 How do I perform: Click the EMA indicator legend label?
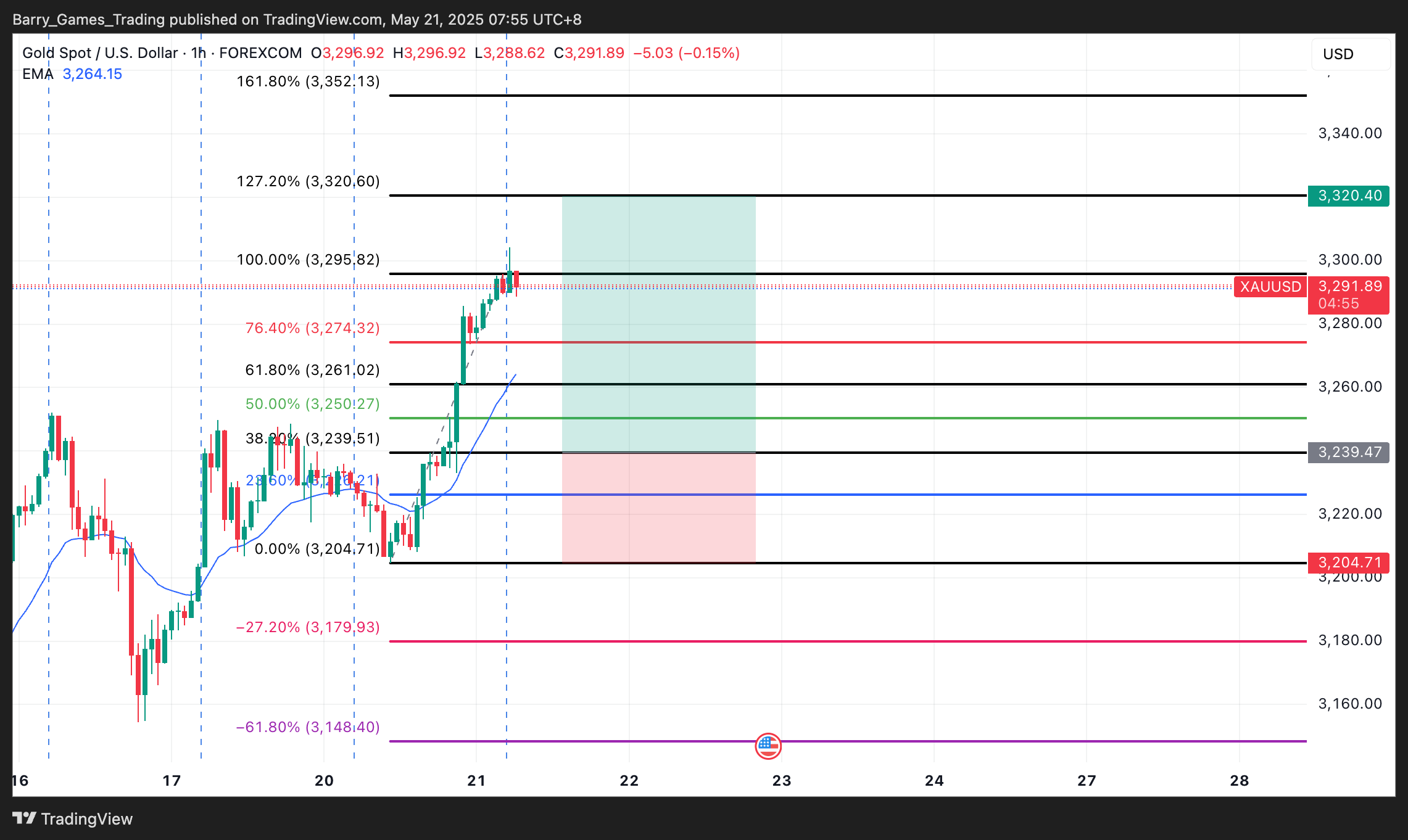[38, 74]
